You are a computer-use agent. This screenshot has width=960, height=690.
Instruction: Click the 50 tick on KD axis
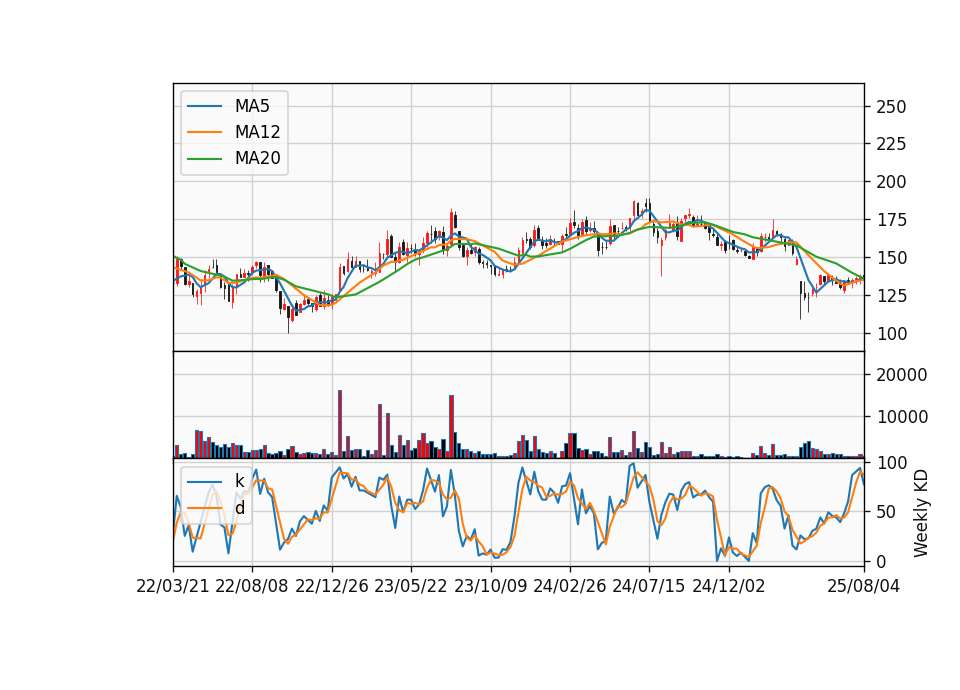click(x=886, y=512)
